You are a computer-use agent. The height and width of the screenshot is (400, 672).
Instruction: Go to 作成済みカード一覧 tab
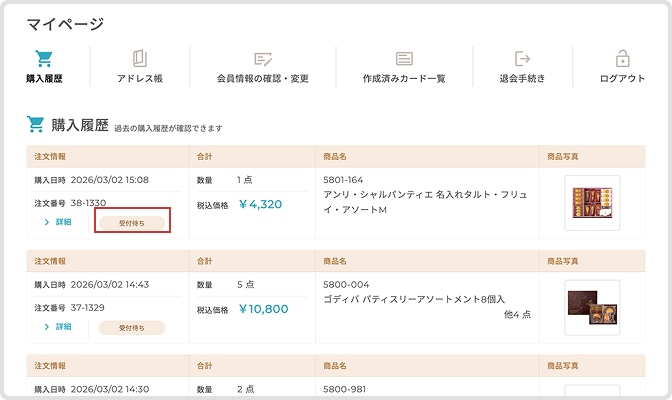(x=404, y=78)
